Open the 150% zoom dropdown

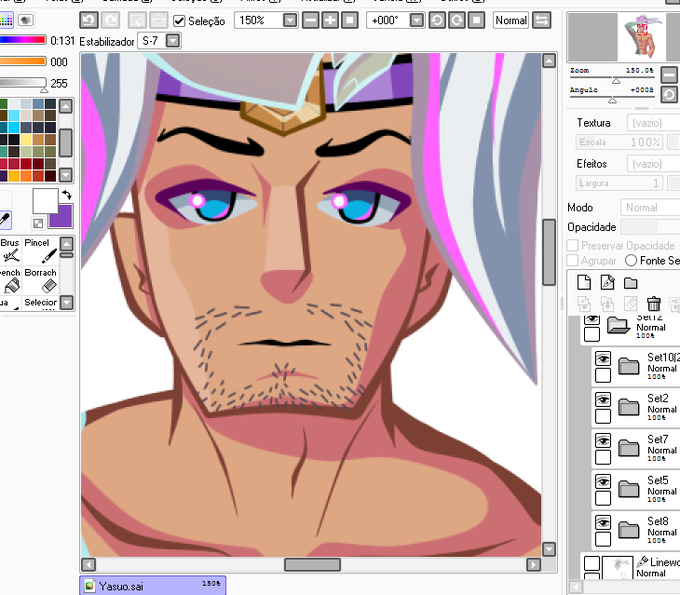[x=290, y=20]
